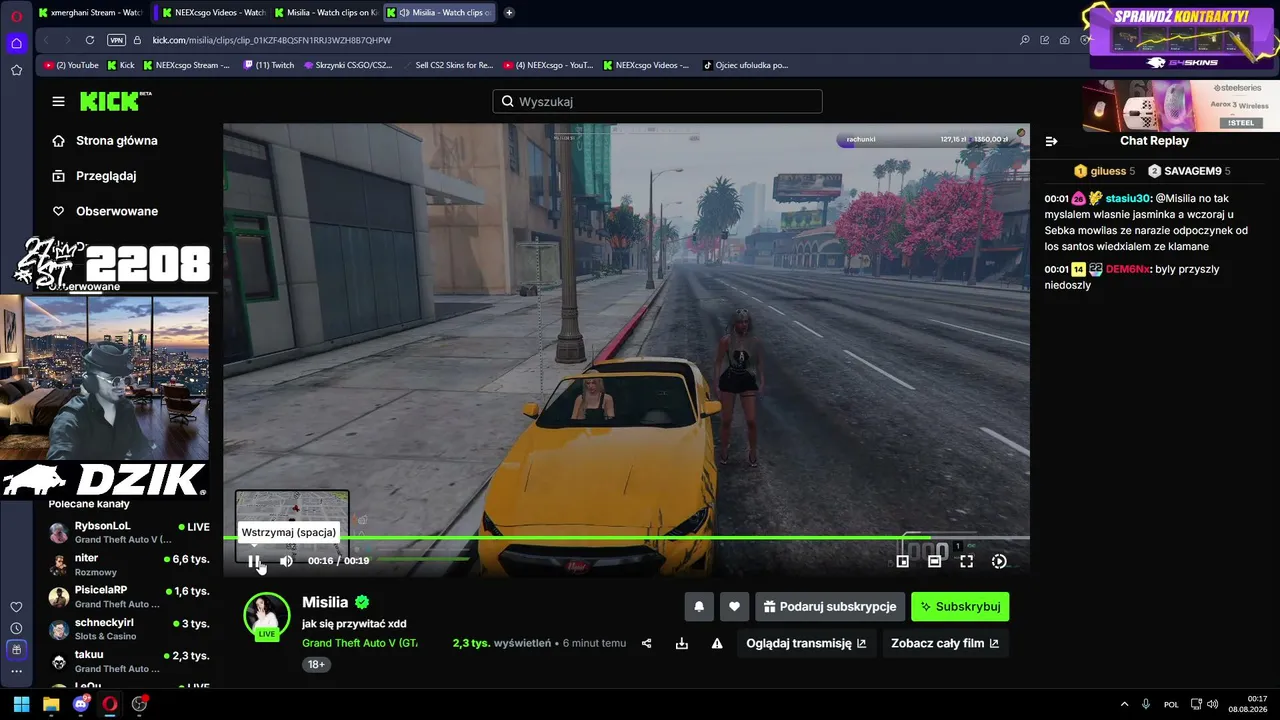This screenshot has width=1280, height=720.
Task: Open Discord from the taskbar
Action: (x=81, y=704)
